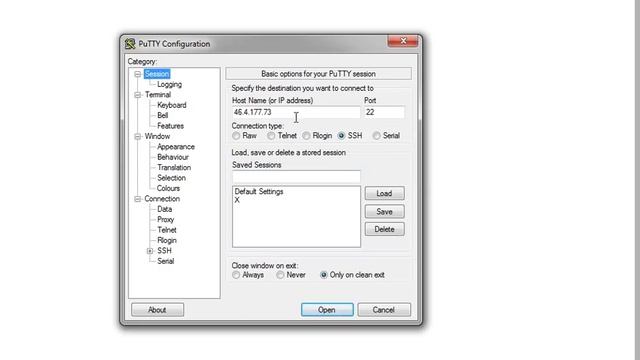Close the PuTTY Configuration window
The width and height of the screenshot is (640, 360).
(x=403, y=41)
